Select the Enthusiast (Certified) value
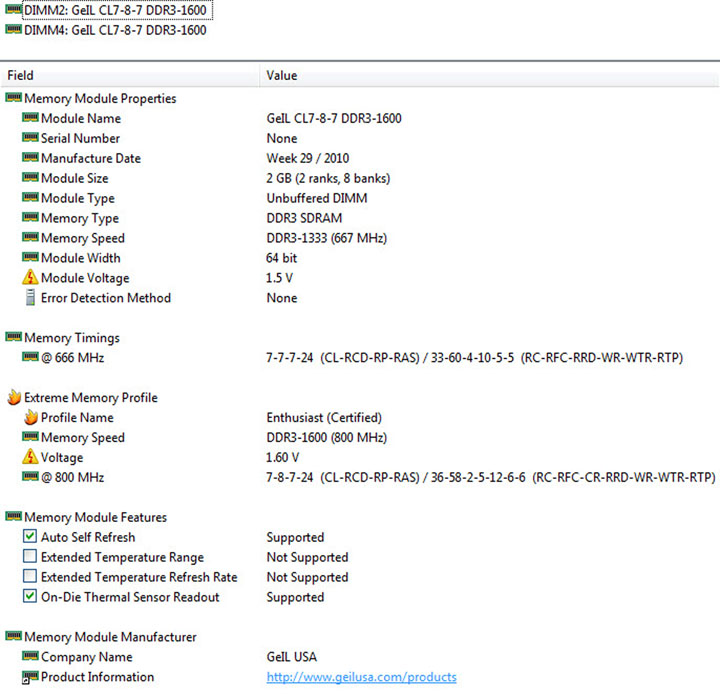 point(324,417)
